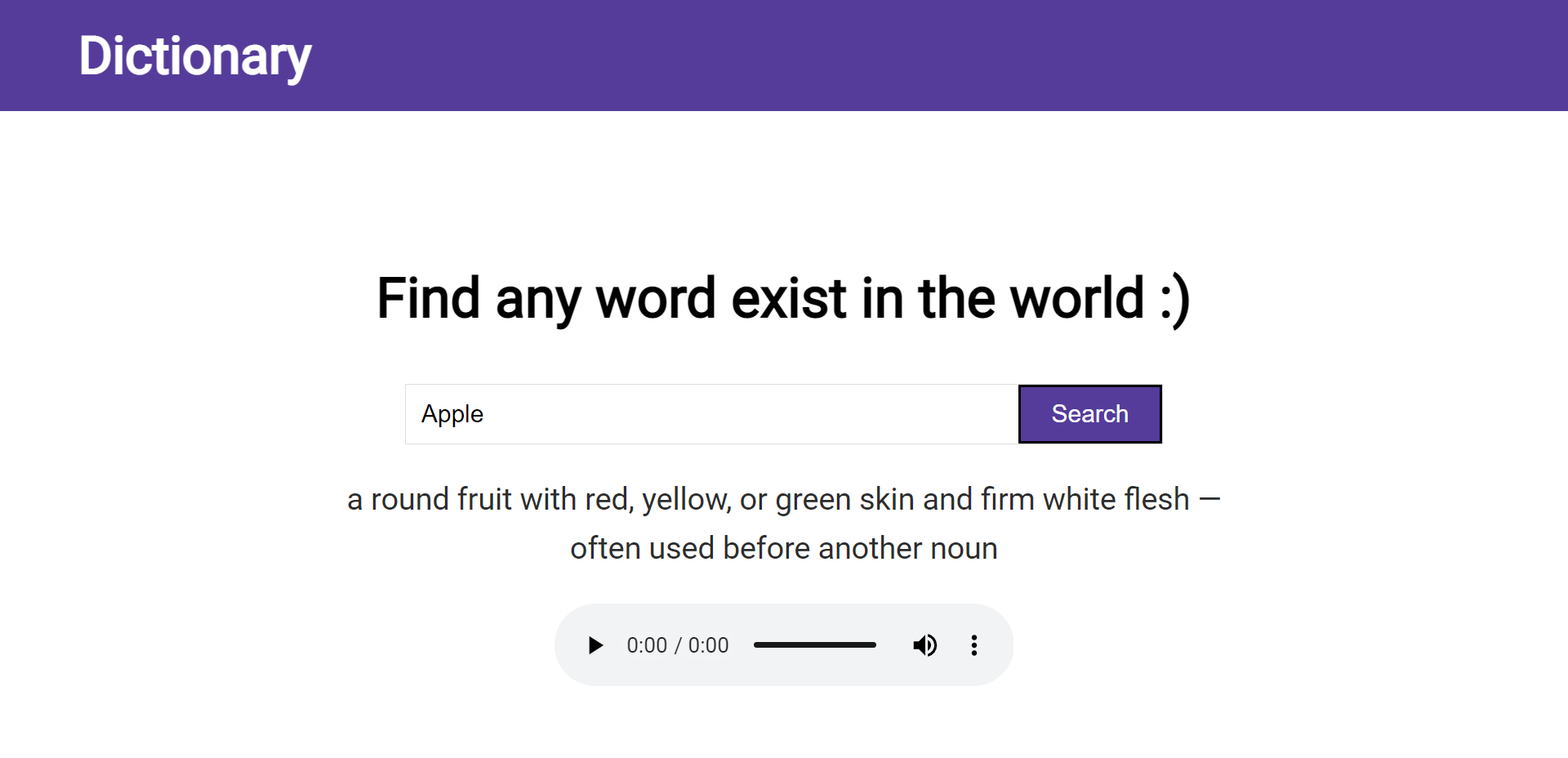Focus the search field containing Apple
1568x758 pixels.
(x=711, y=414)
